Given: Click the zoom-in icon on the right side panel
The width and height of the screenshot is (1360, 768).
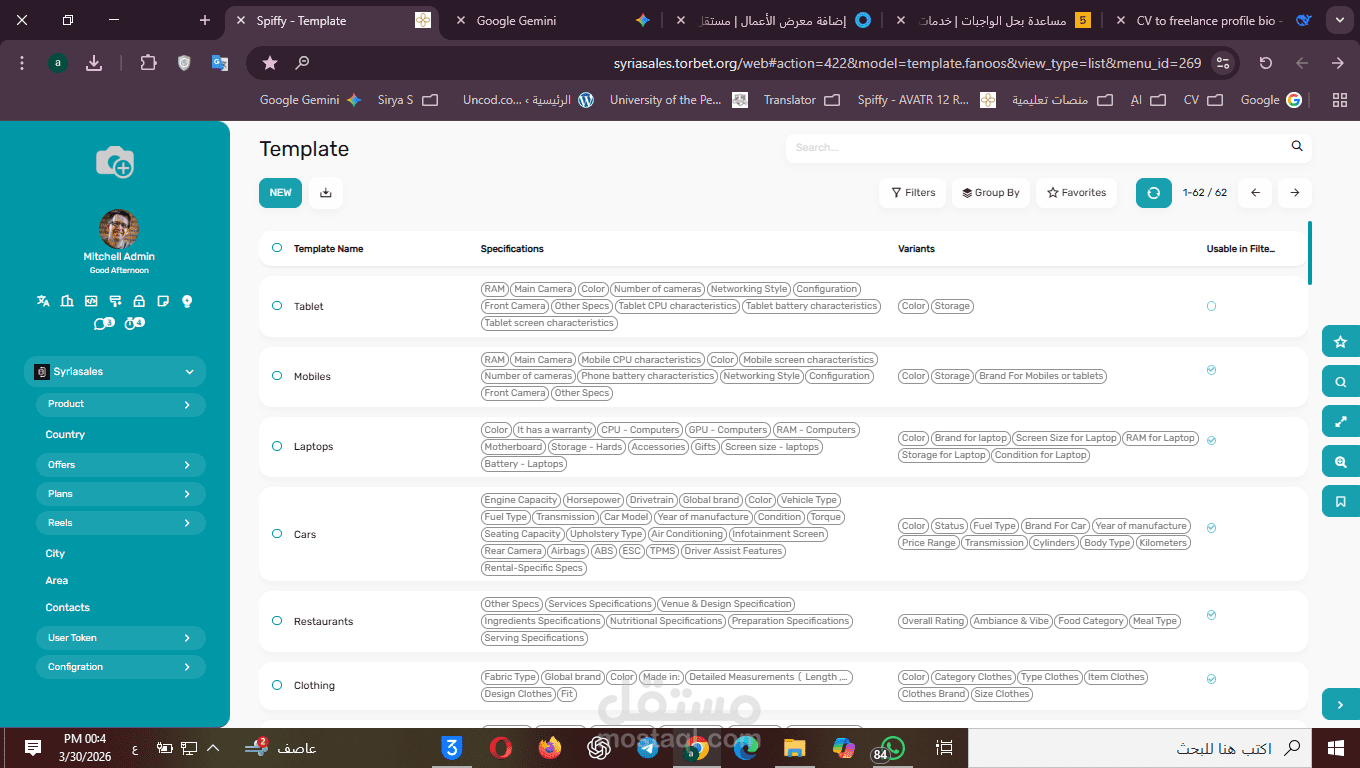Looking at the screenshot, I should [x=1341, y=462].
